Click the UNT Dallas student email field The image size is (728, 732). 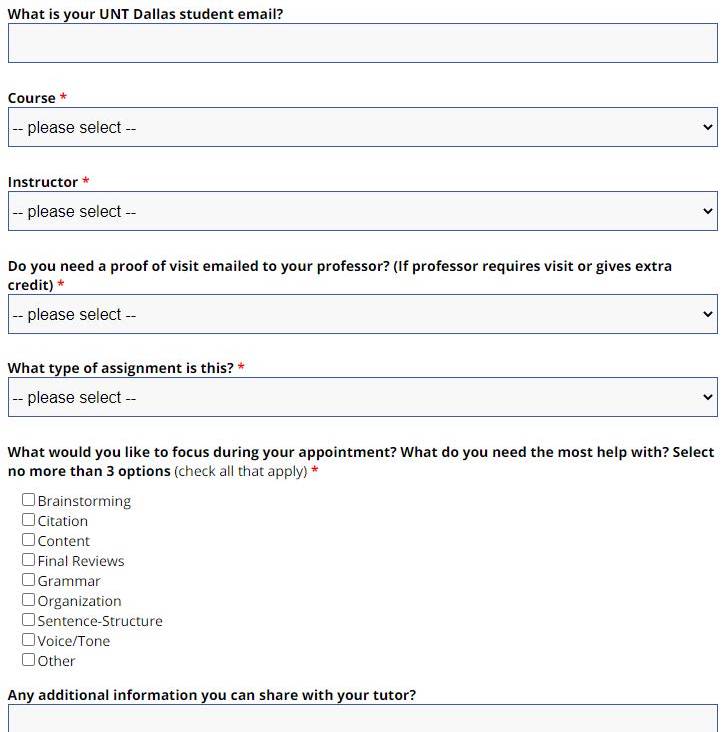362,43
